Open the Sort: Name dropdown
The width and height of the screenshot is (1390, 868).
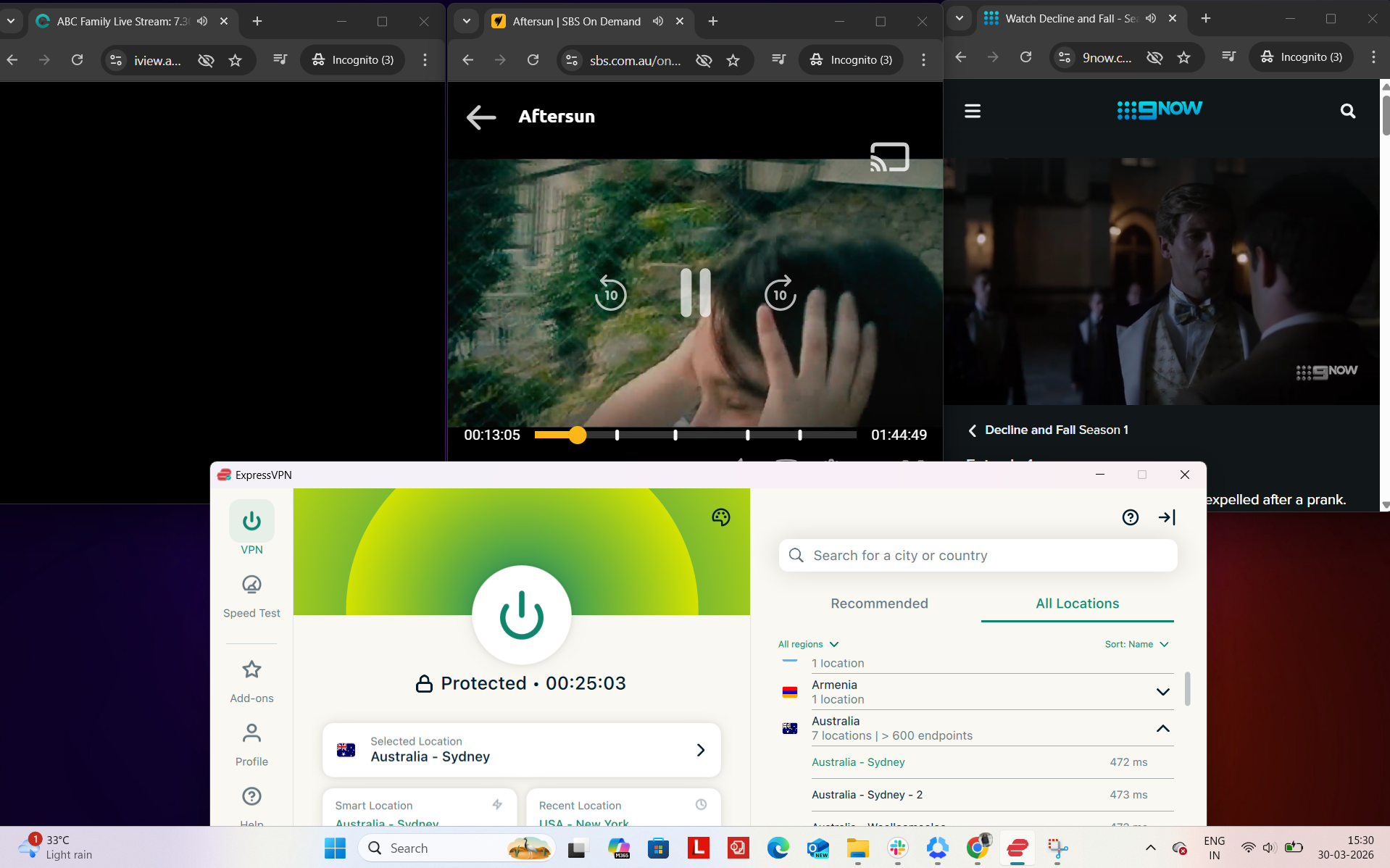point(1136,644)
